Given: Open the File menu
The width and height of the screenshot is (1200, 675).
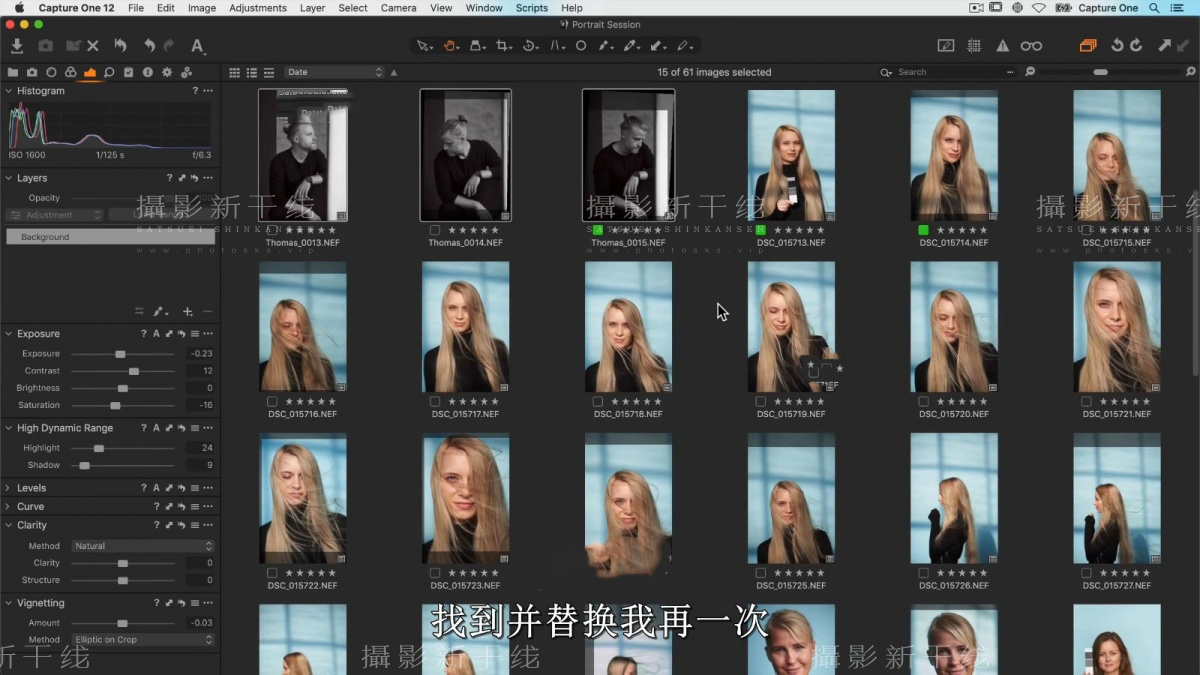Looking at the screenshot, I should 135,8.
